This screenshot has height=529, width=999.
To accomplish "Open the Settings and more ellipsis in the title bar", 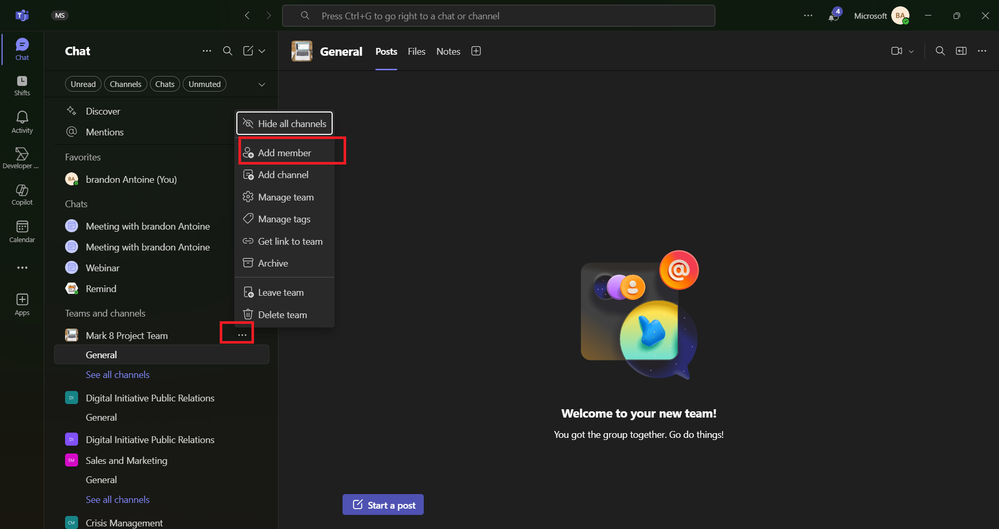I will (x=808, y=15).
